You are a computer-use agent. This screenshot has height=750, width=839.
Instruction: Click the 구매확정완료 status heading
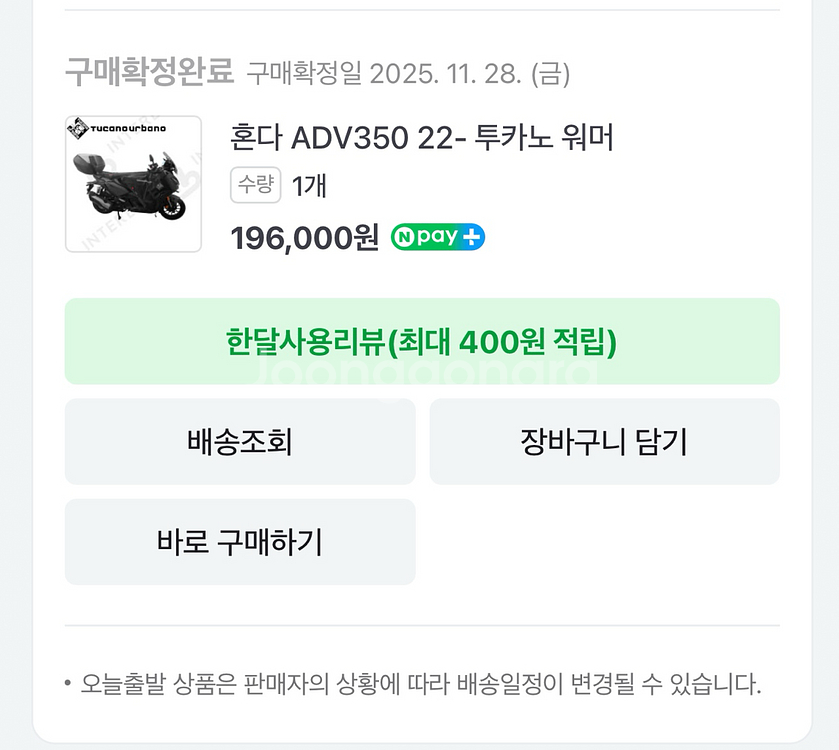pos(149,72)
